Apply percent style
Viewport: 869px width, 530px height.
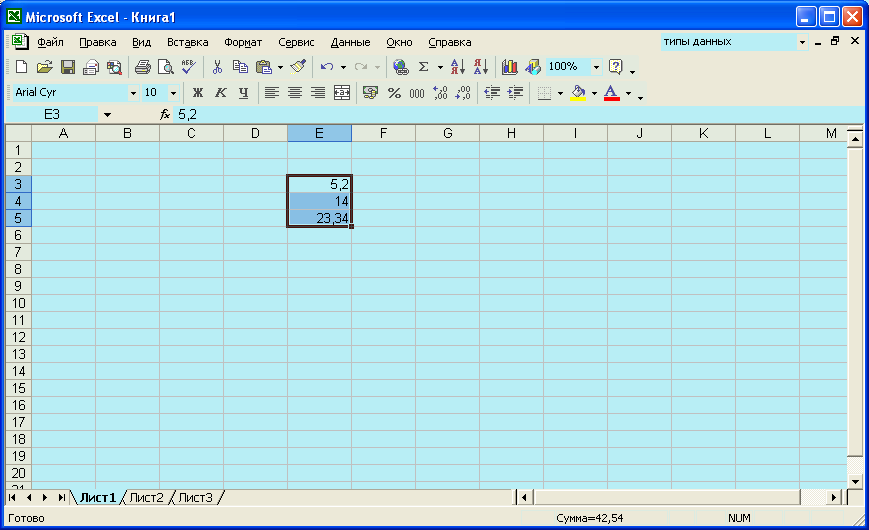click(x=394, y=93)
